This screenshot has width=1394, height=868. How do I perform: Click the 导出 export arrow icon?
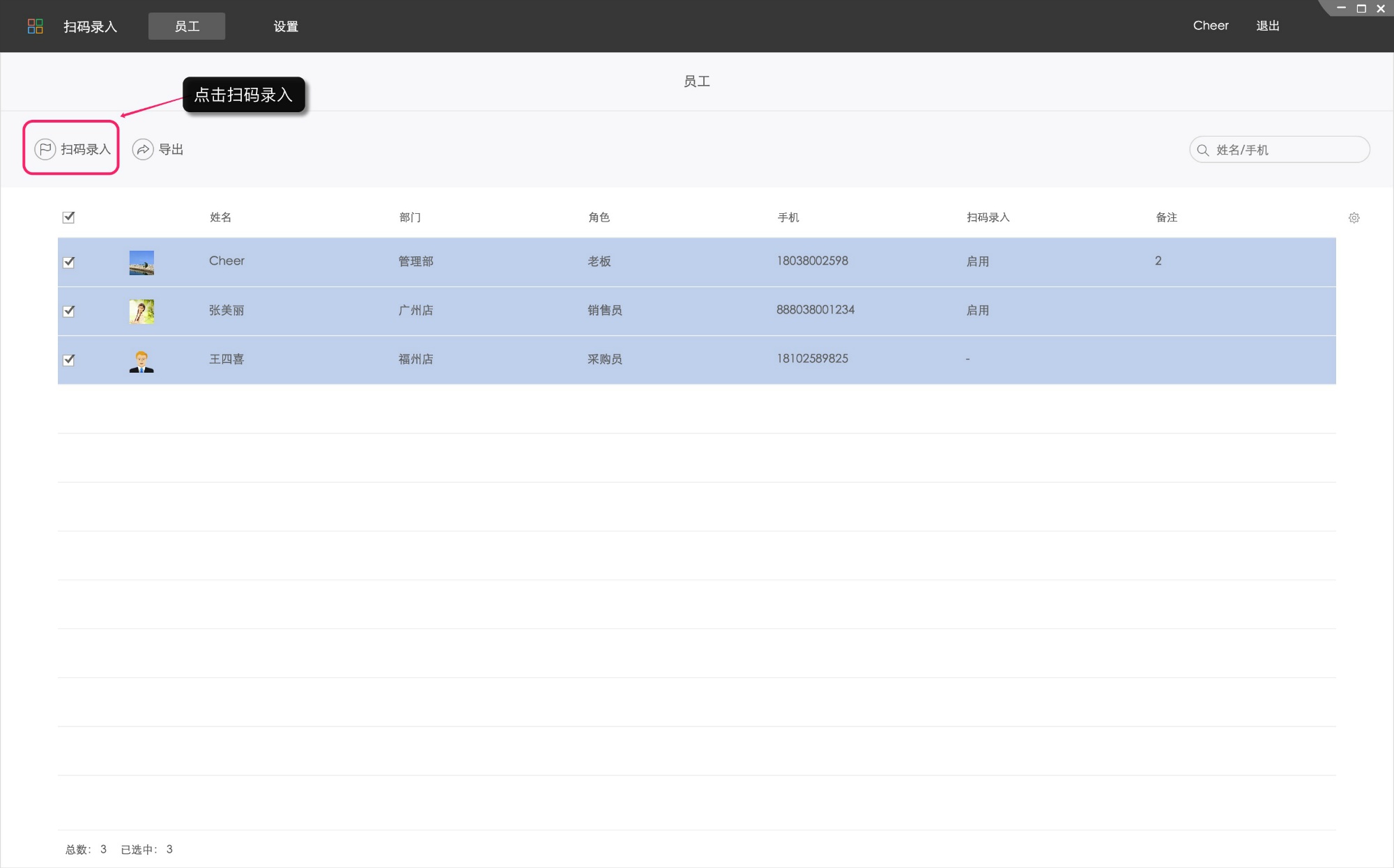pos(143,150)
